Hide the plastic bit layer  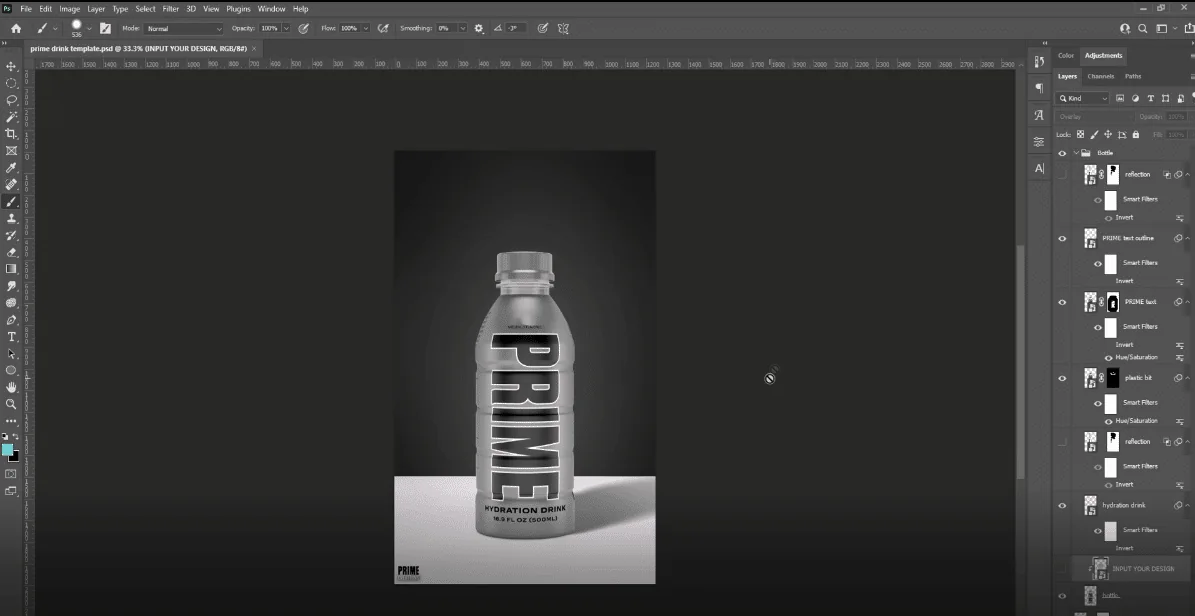click(x=1062, y=378)
